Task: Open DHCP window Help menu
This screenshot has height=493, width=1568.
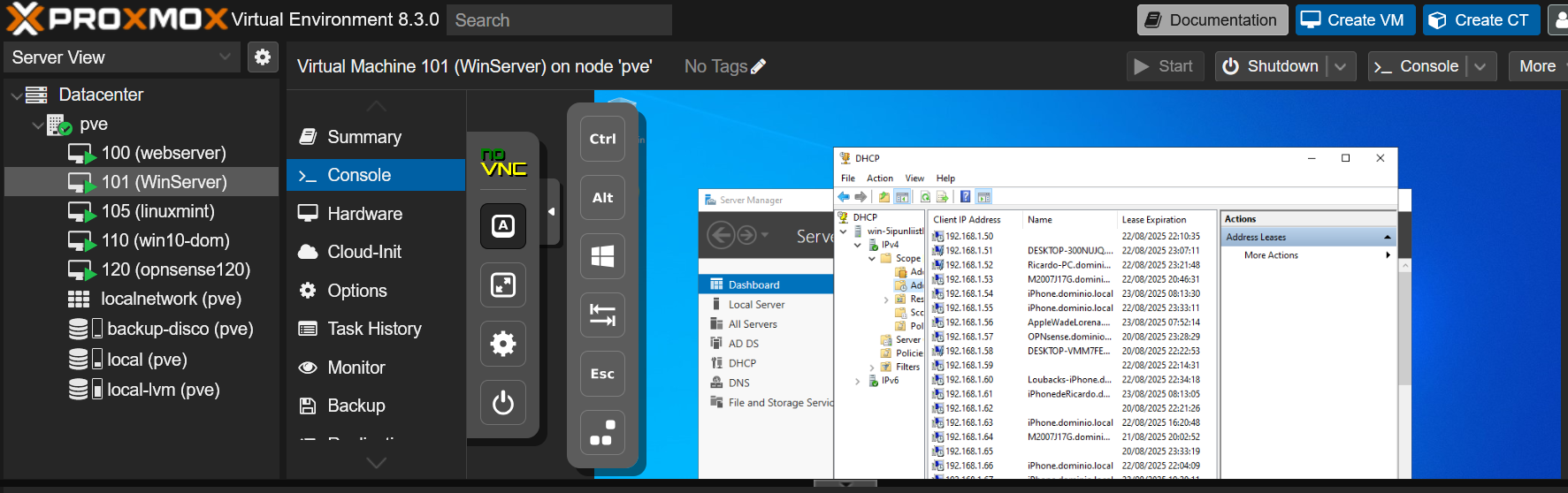Action: (945, 178)
